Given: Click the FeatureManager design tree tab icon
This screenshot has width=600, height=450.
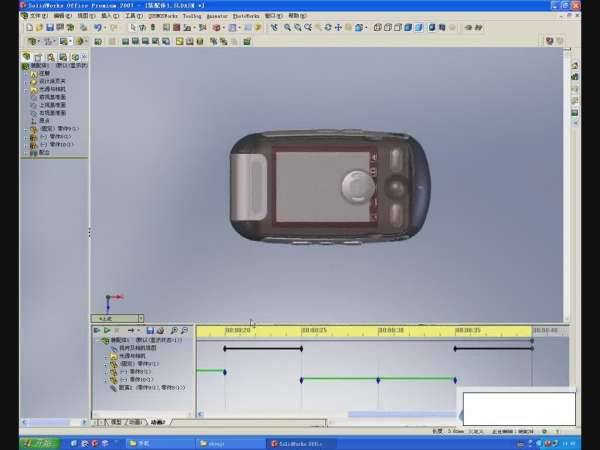Looking at the screenshot, I should [x=26, y=57].
